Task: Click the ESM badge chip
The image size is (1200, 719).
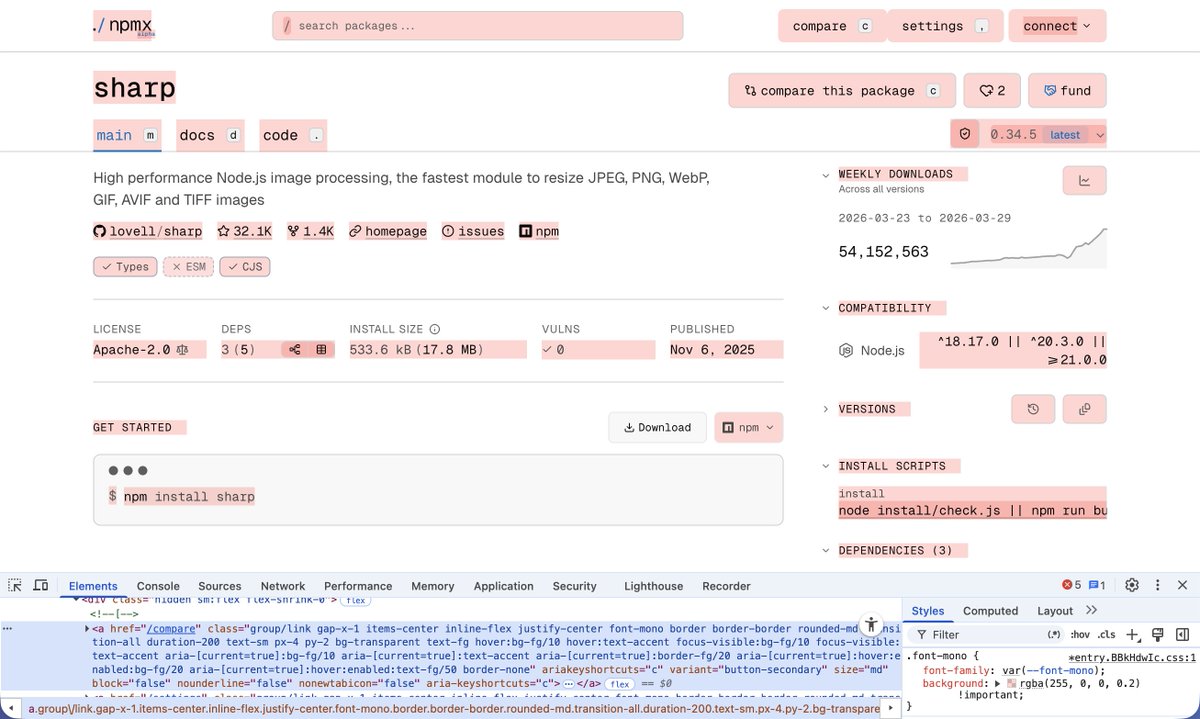Action: tap(188, 267)
